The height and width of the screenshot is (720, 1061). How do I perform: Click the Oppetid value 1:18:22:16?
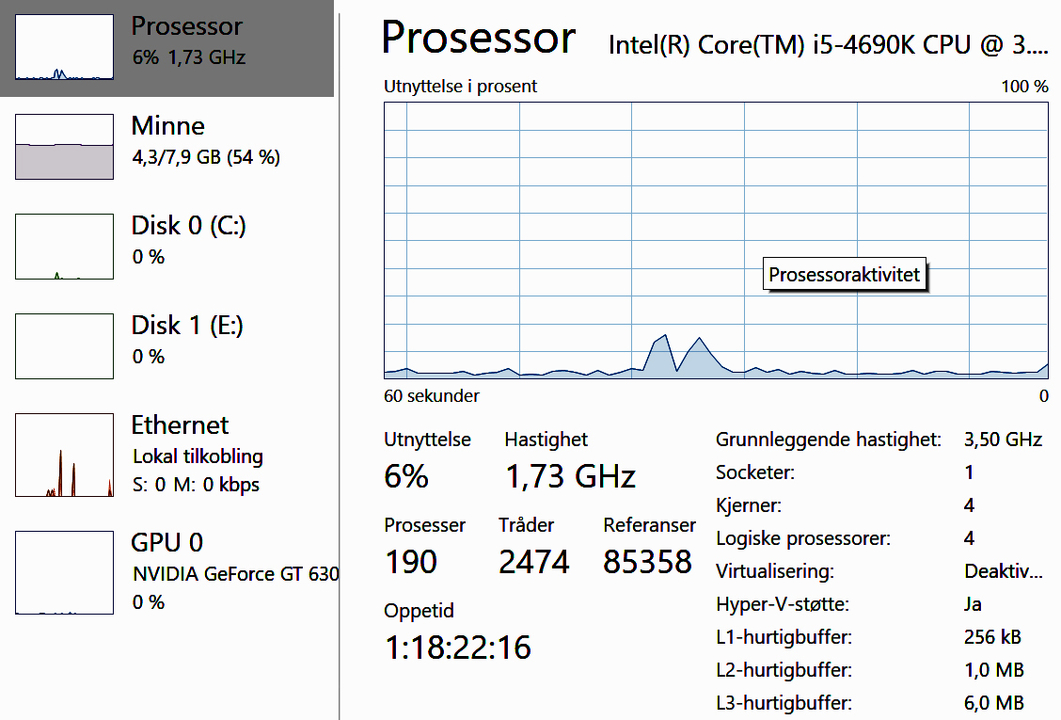457,648
